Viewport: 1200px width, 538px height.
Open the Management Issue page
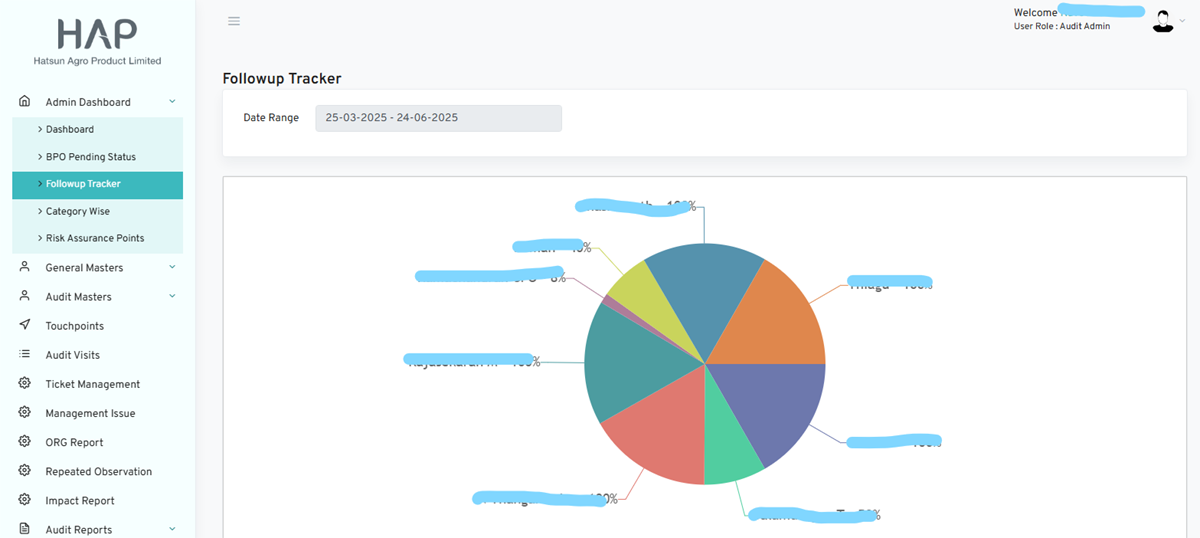tap(90, 413)
